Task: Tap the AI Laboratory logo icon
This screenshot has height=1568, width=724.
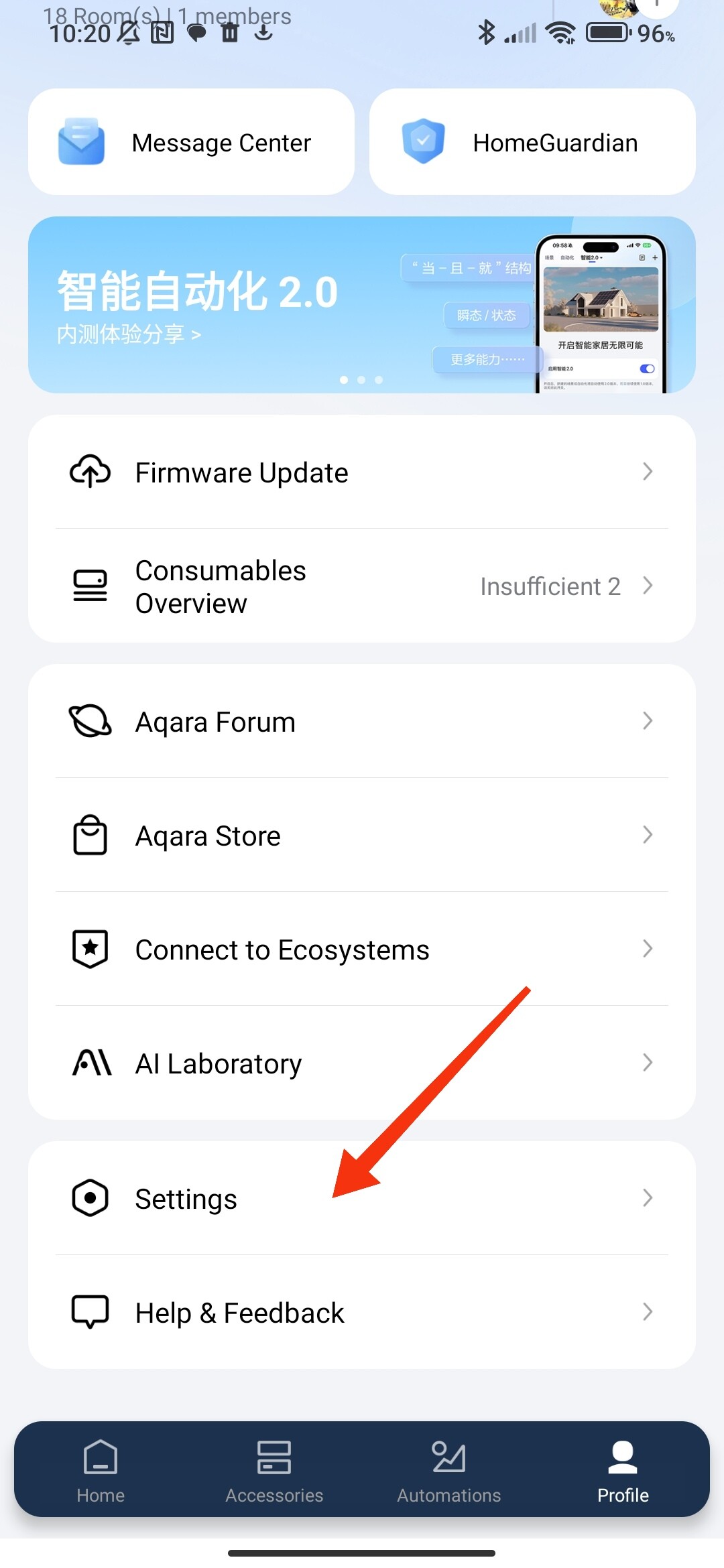Action: point(91,1063)
